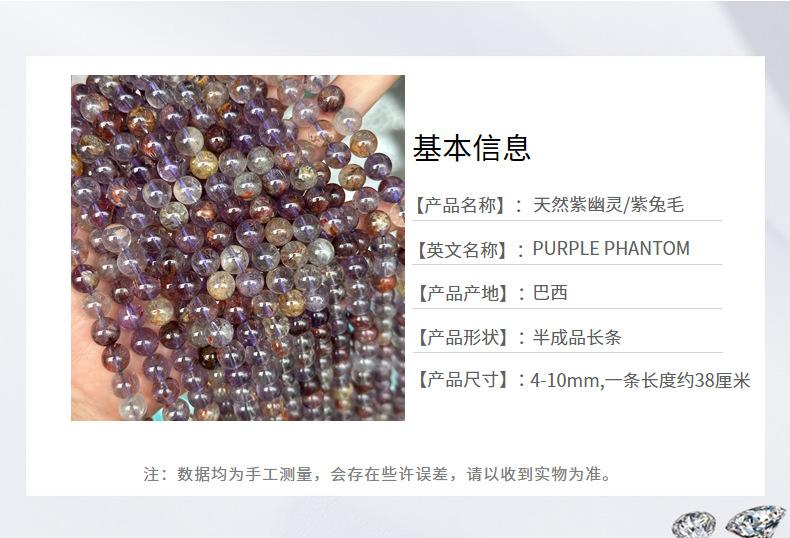Click the 基本信息 heading
790x538 pixels.
pos(472,148)
